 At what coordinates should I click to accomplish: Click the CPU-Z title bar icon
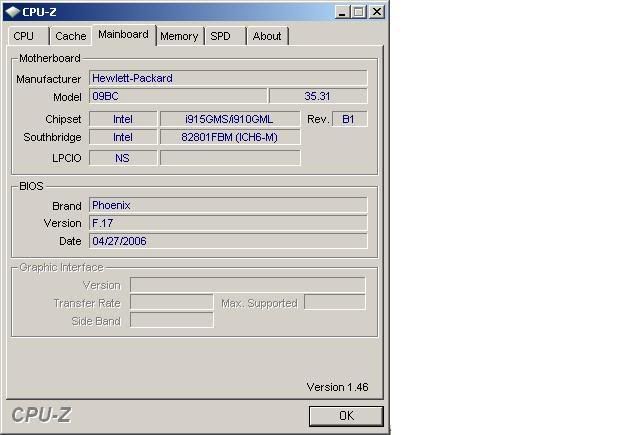12,11
